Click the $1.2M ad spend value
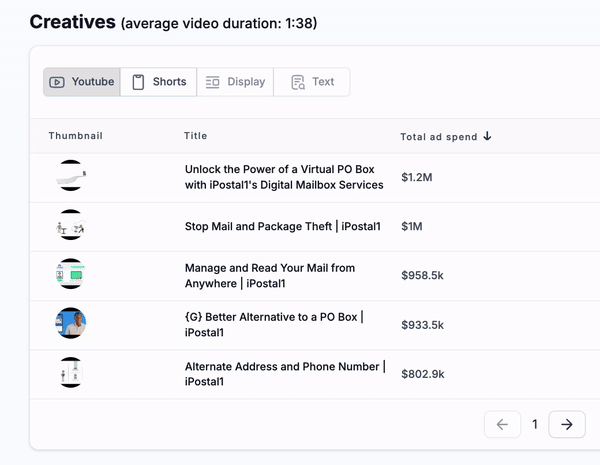The height and width of the screenshot is (465, 600). pos(417,177)
